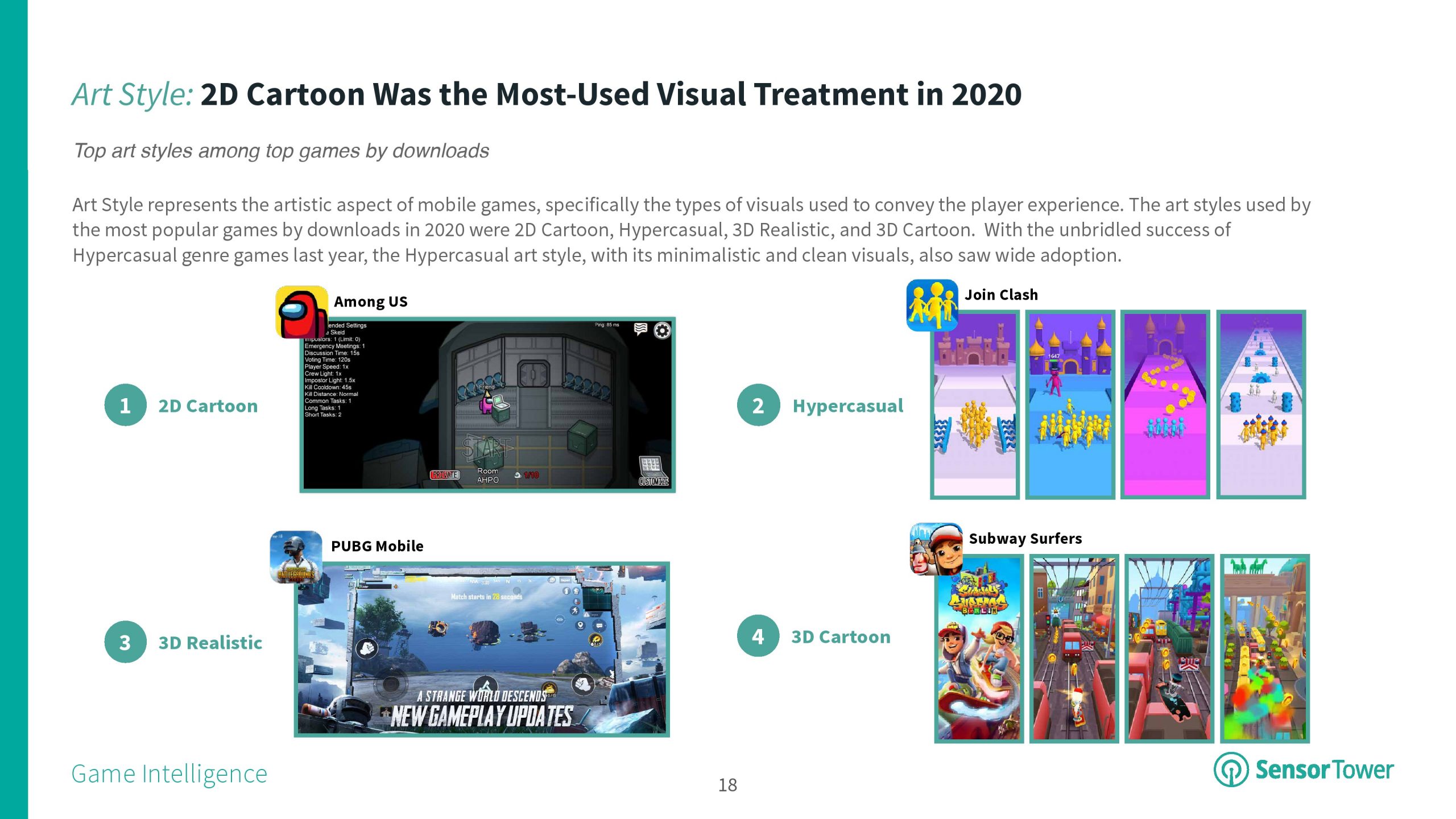Select the number 3 circle badge
Image resolution: width=1456 pixels, height=819 pixels.
pyautogui.click(x=125, y=642)
